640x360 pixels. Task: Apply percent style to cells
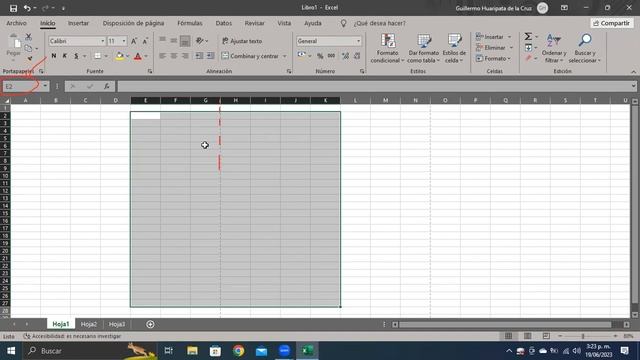(320, 56)
